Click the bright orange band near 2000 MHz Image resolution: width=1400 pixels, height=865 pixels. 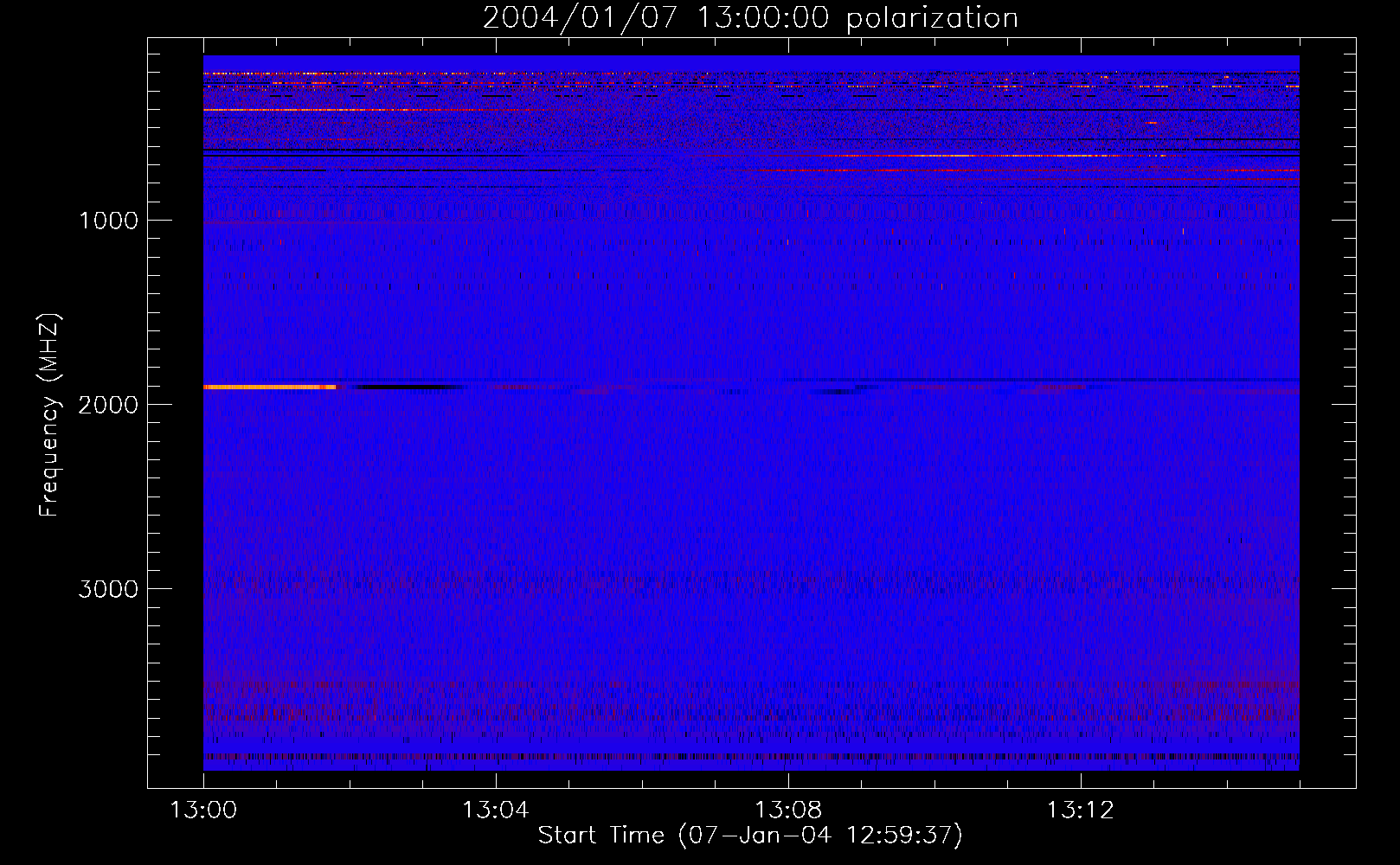tap(269, 387)
